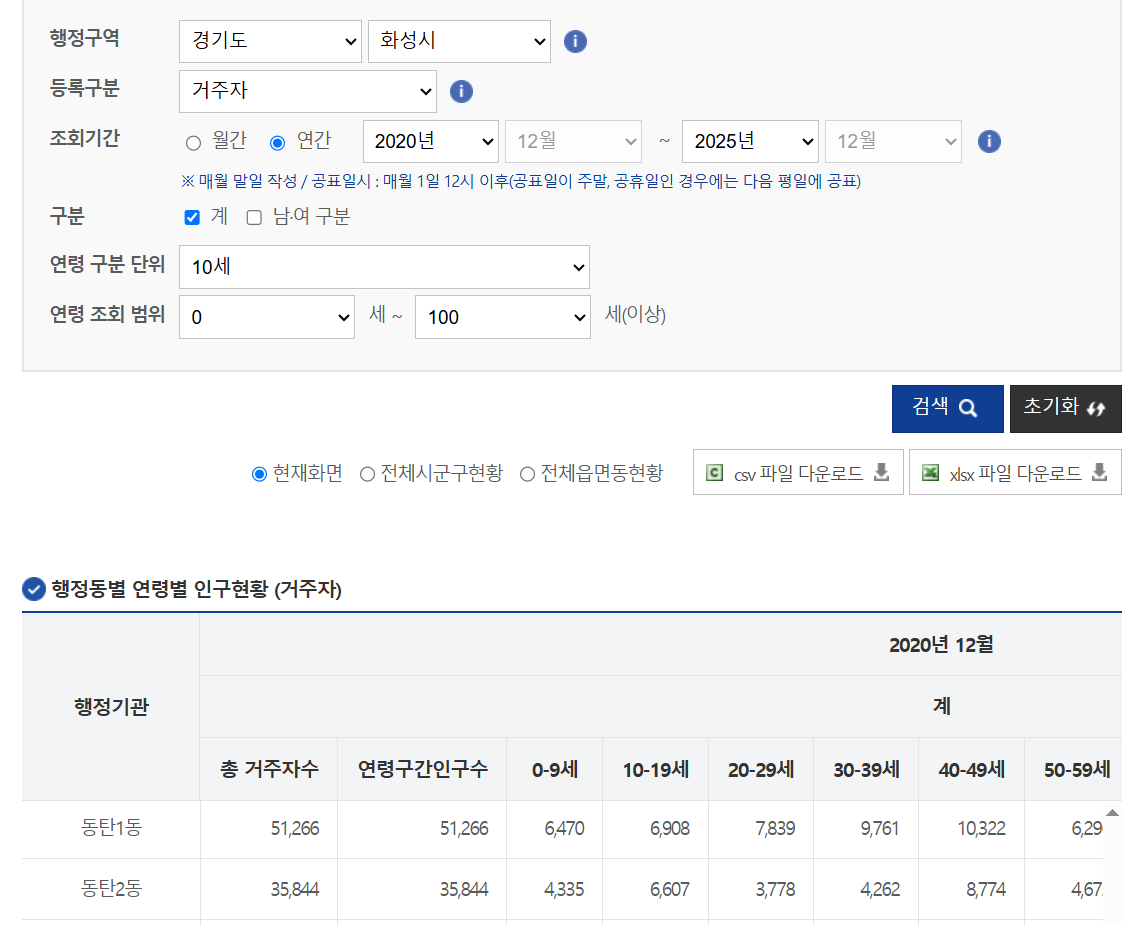Click info icon next to 화성시 dropdown
1141x926 pixels.
575,41
